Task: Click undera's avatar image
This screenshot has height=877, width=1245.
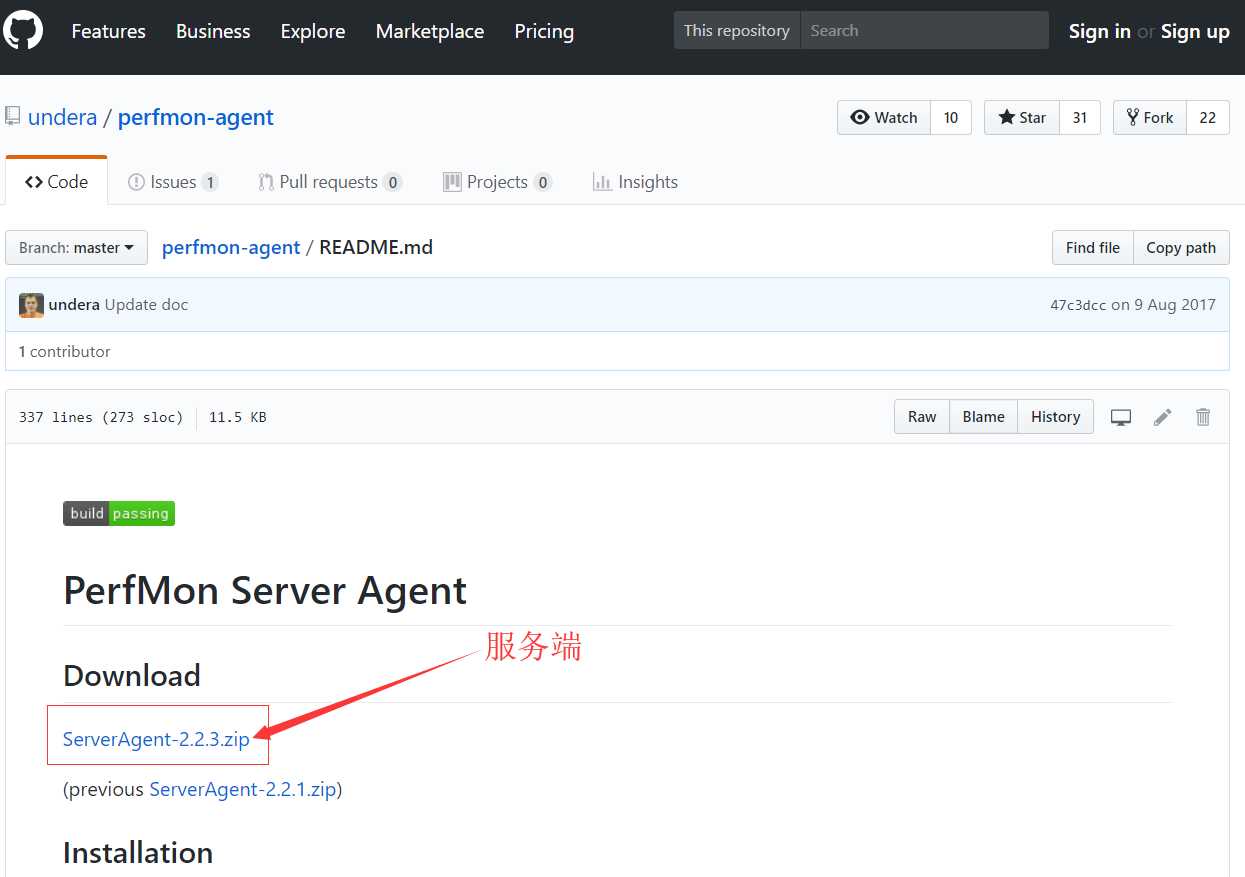Action: point(31,305)
